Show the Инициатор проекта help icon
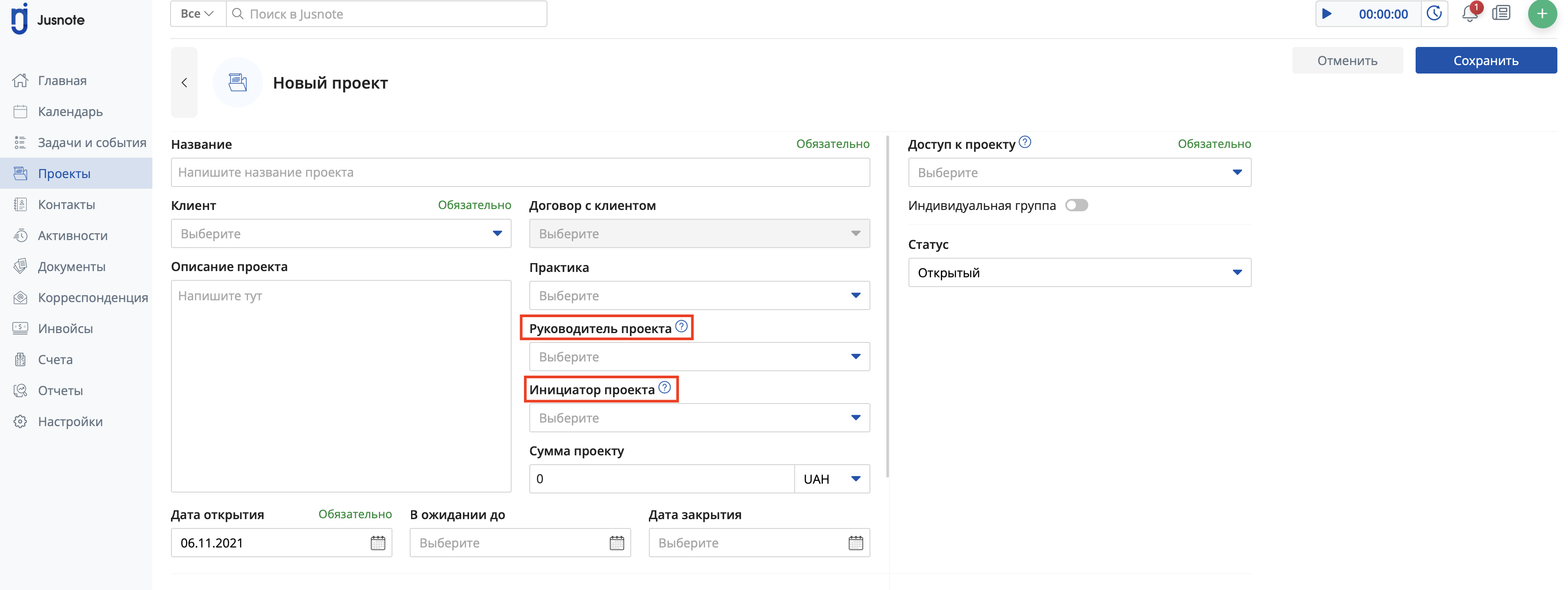This screenshot has height=590, width=1568. pos(665,387)
